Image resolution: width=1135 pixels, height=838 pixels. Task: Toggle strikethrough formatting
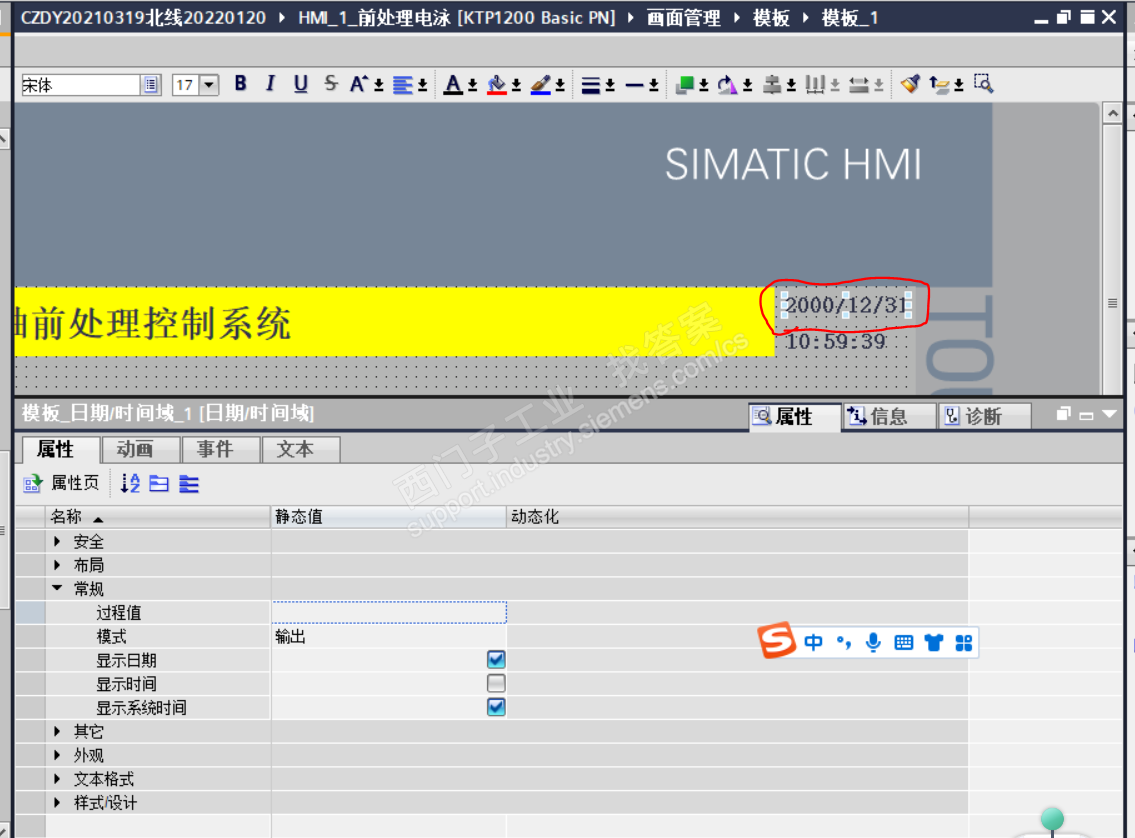coord(331,84)
